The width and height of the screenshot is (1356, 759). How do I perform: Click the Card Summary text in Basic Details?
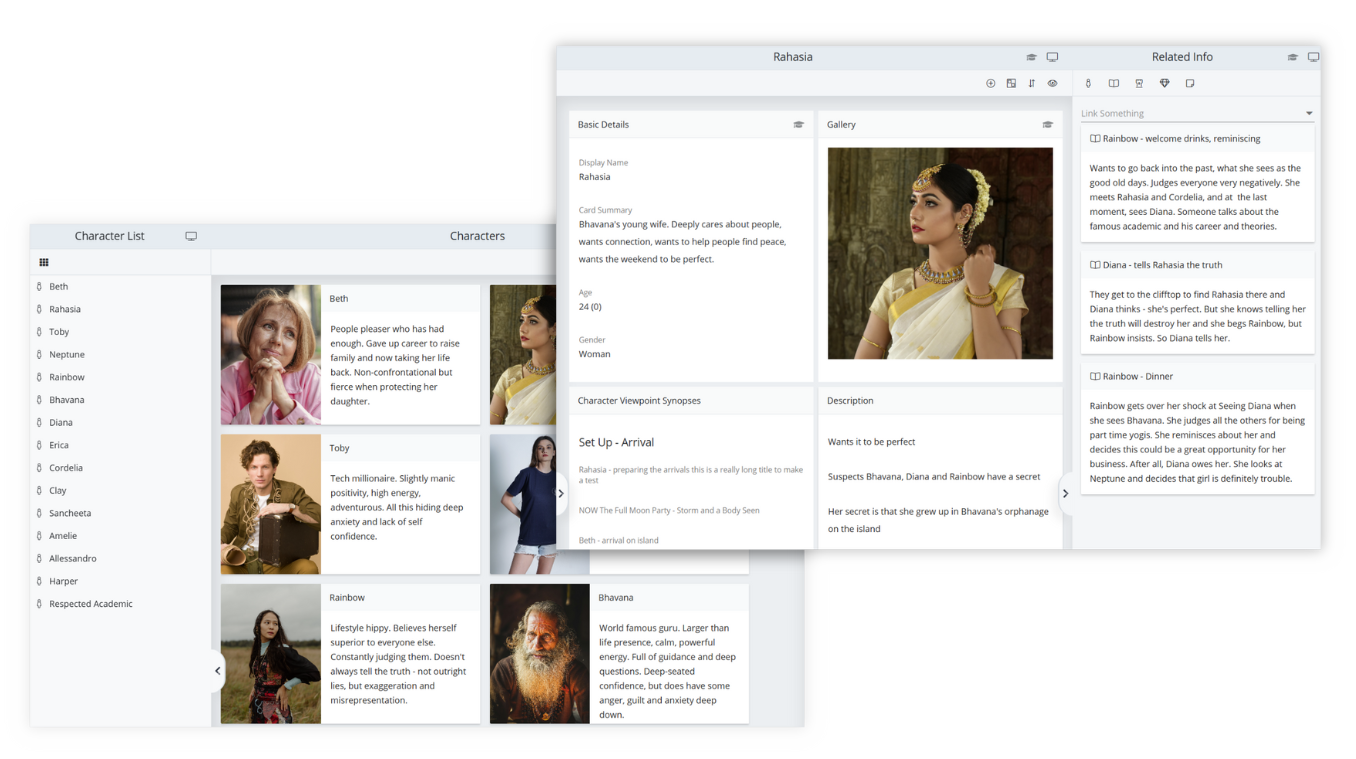pyautogui.click(x=682, y=242)
